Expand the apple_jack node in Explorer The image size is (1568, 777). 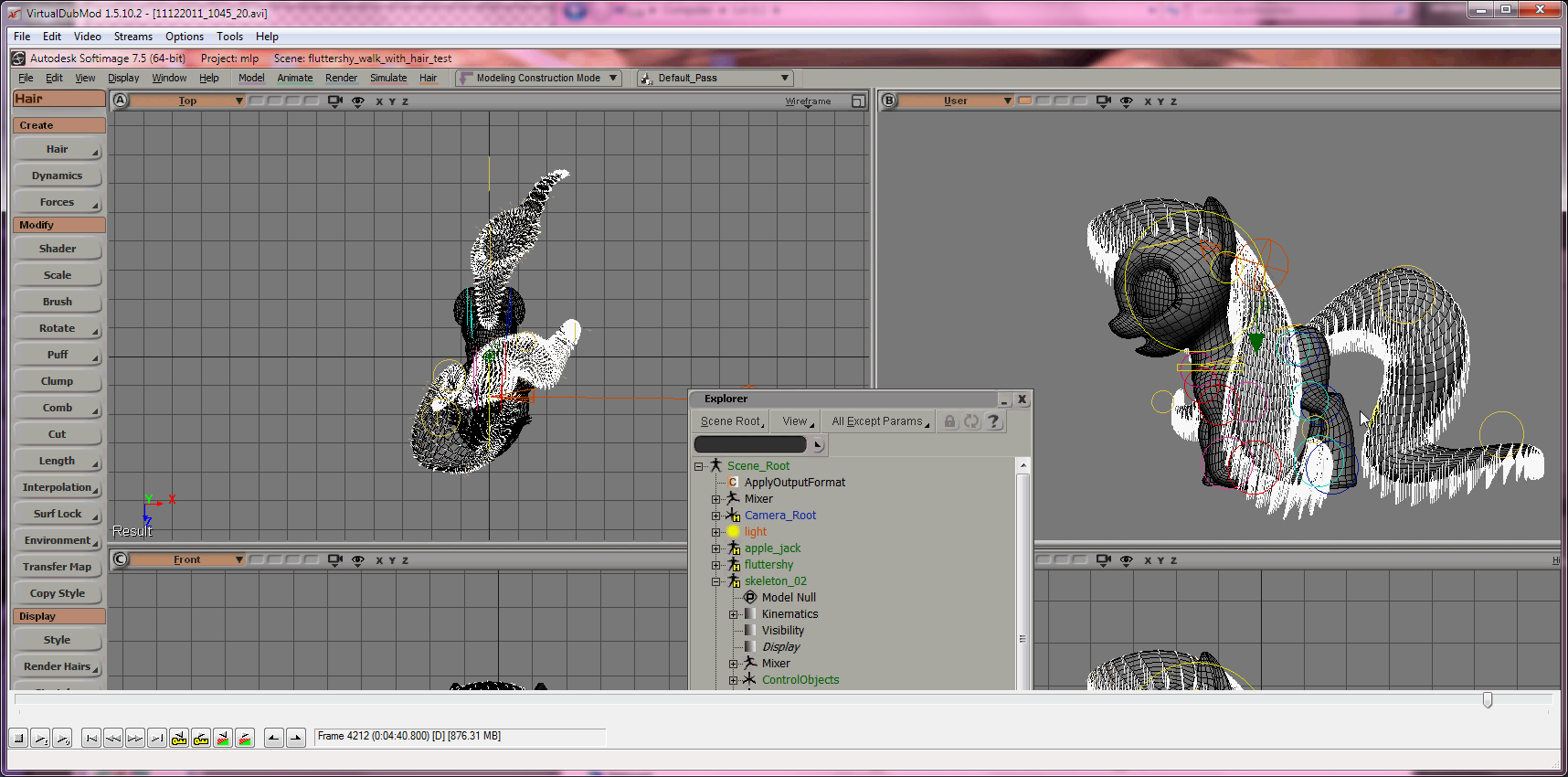click(716, 548)
